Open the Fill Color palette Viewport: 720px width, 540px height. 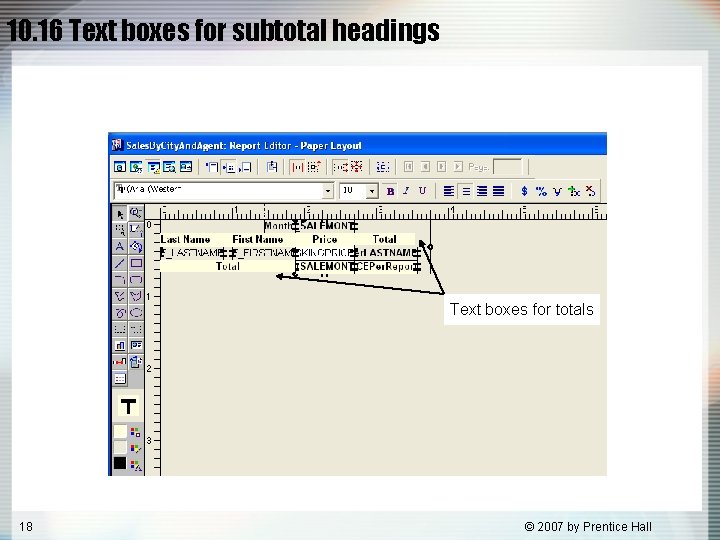(135, 432)
